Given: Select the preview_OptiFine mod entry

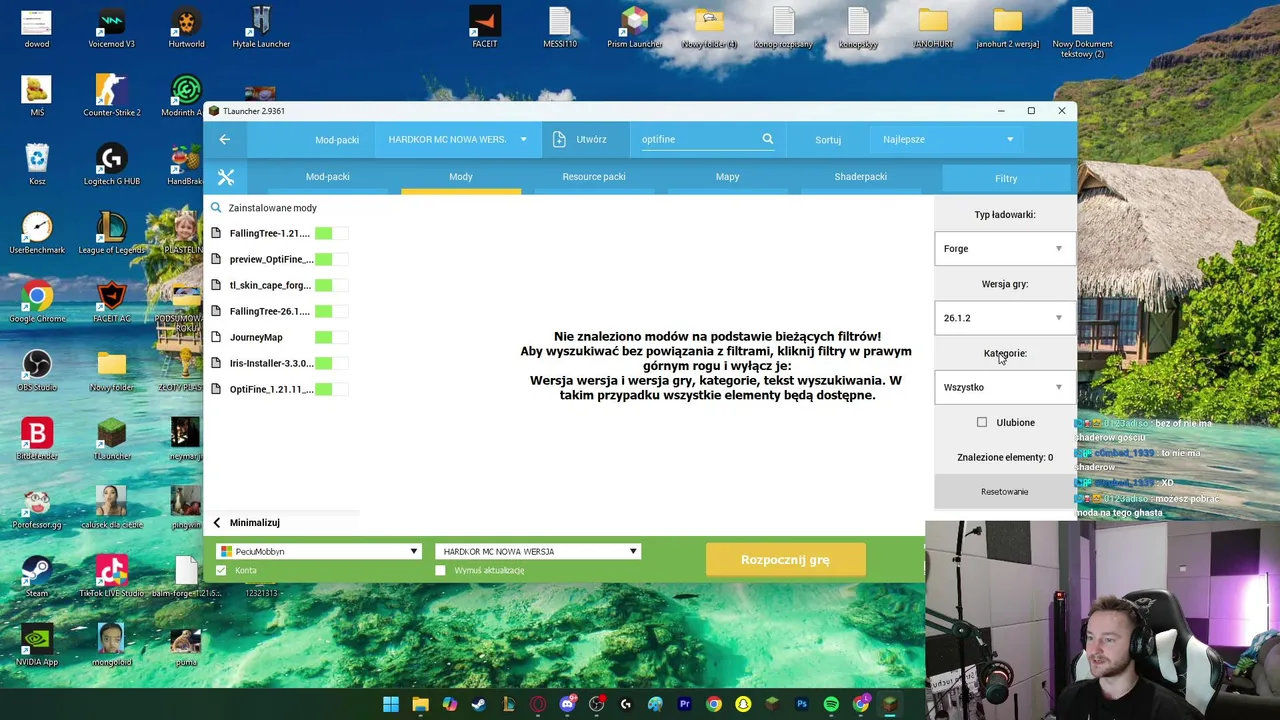Looking at the screenshot, I should pyautogui.click(x=271, y=259).
